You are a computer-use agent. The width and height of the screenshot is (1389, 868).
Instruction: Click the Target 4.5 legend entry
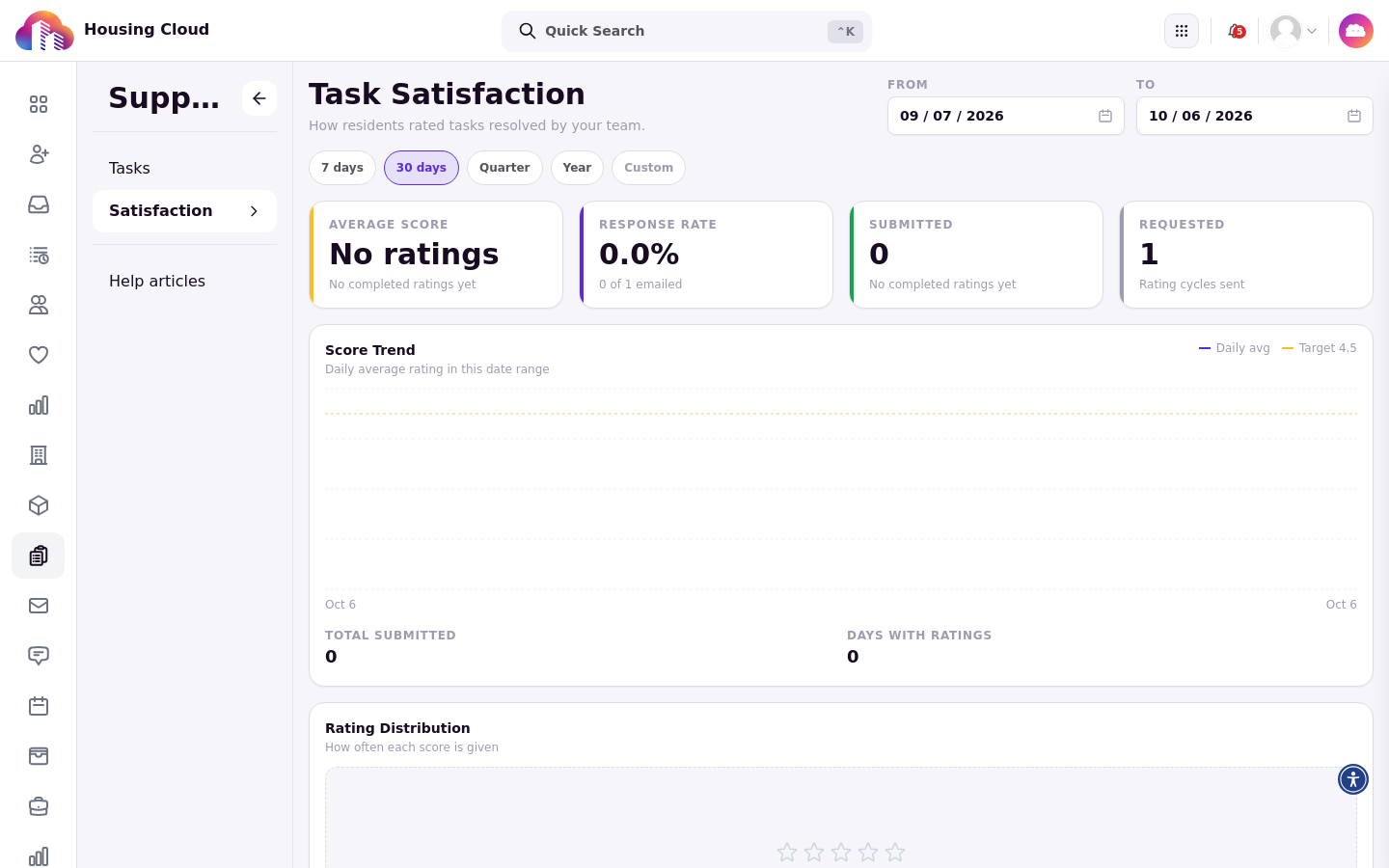point(1319,348)
